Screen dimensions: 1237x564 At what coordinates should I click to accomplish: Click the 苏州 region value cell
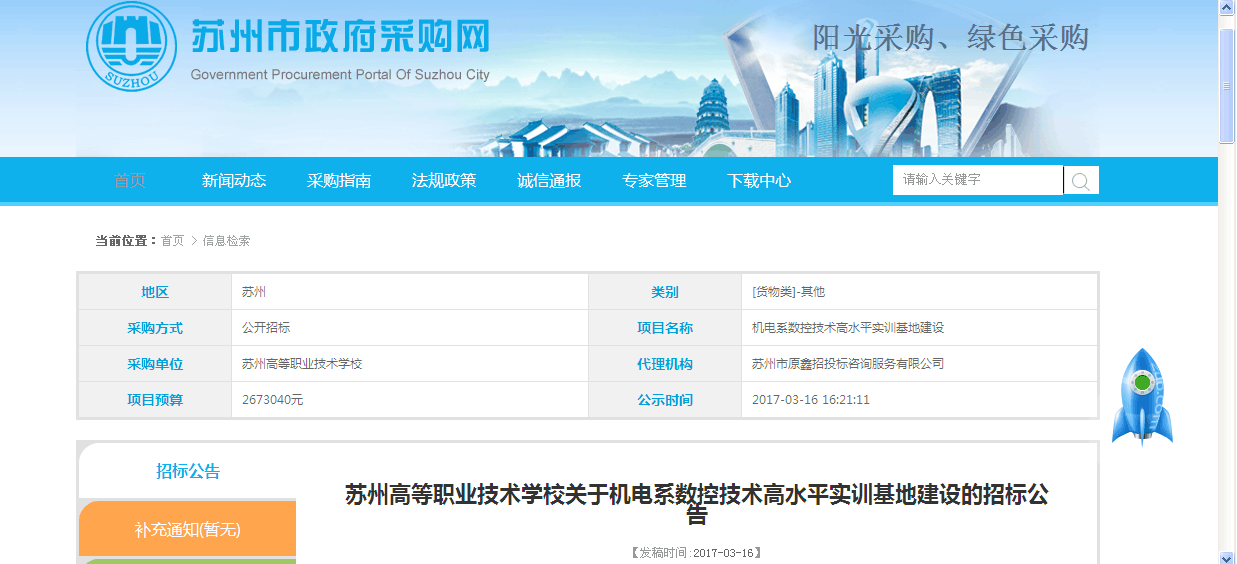[x=410, y=292]
